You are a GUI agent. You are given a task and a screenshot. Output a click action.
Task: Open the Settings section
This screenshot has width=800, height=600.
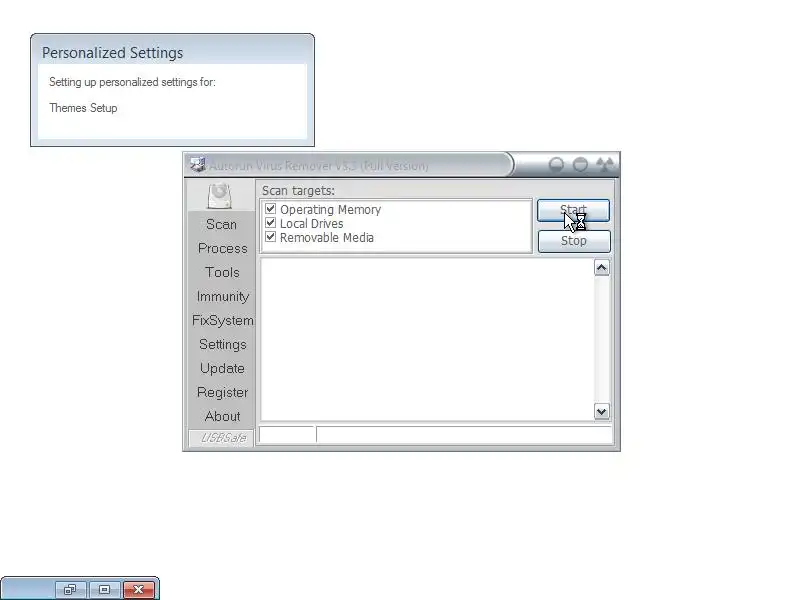point(222,344)
